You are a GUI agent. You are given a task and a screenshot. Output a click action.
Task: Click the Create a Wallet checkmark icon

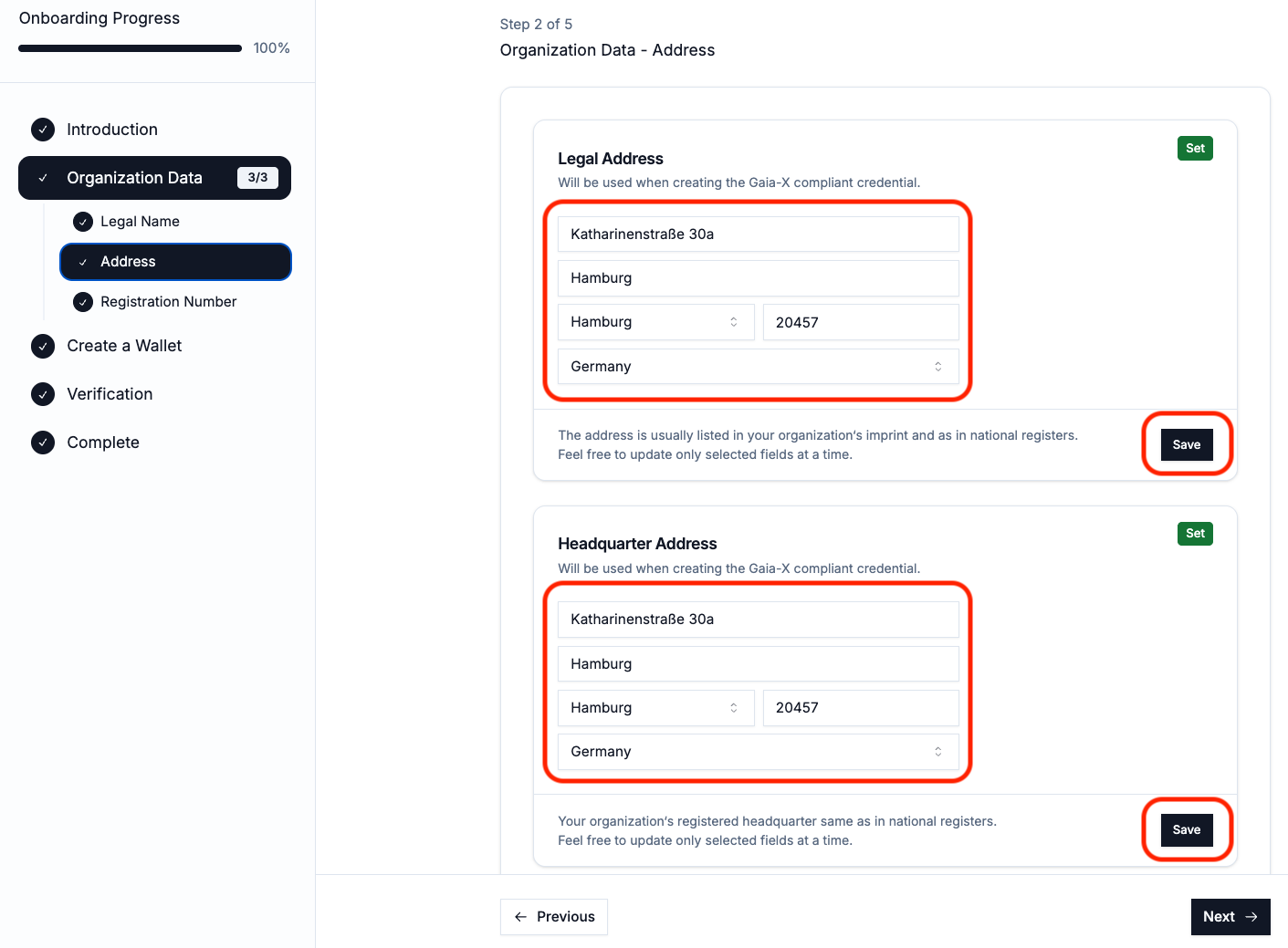click(43, 346)
